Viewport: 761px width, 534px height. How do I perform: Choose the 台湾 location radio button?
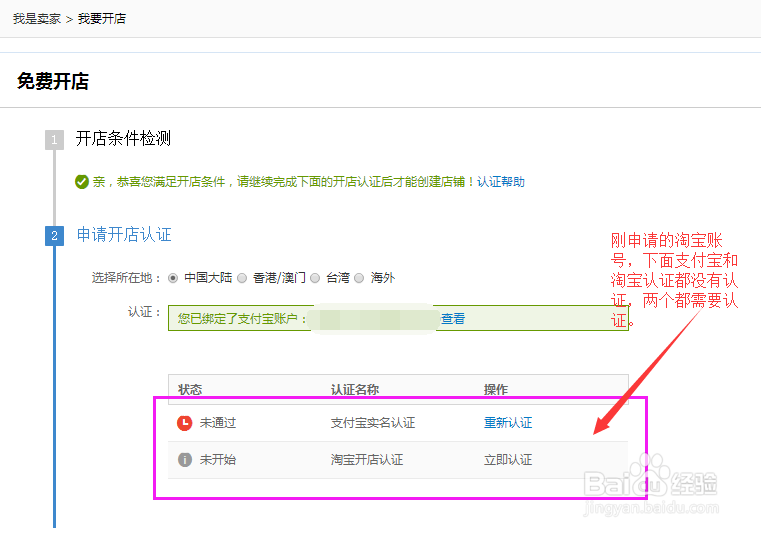pyautogui.click(x=315, y=278)
